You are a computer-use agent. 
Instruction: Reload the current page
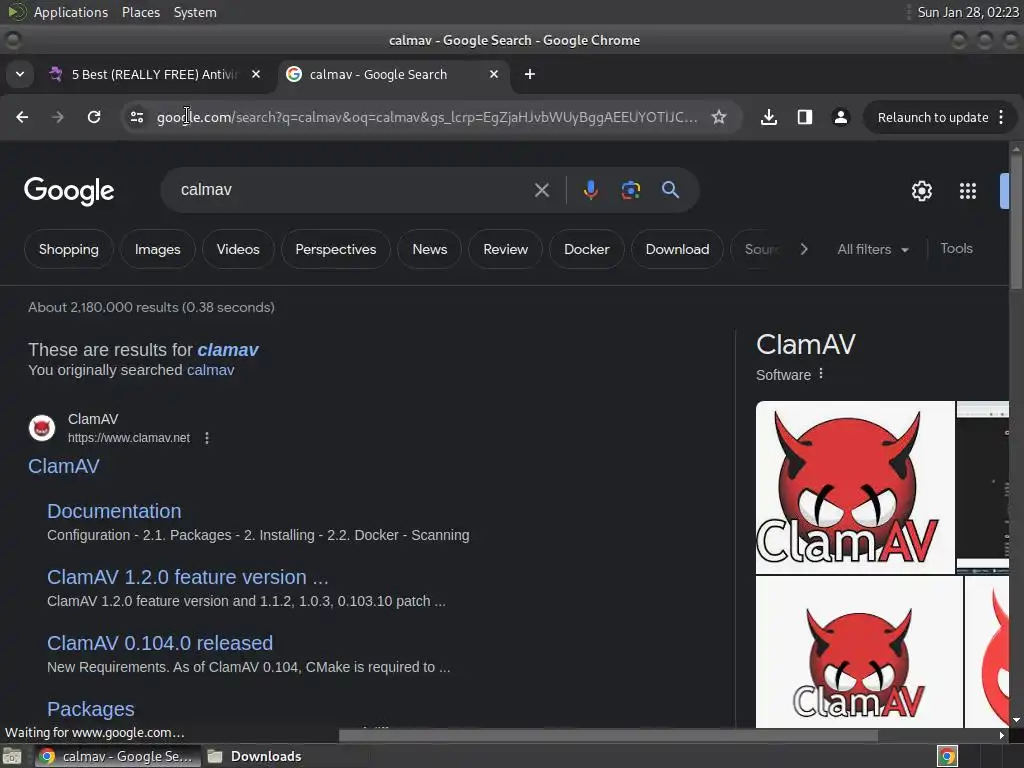pos(94,117)
